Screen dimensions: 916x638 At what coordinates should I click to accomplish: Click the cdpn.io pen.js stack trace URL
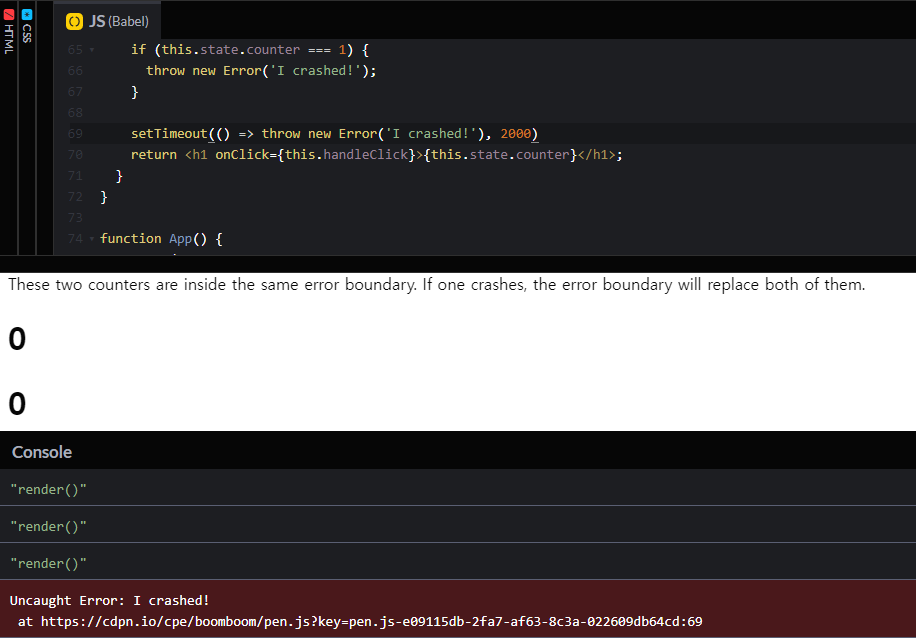pos(372,622)
